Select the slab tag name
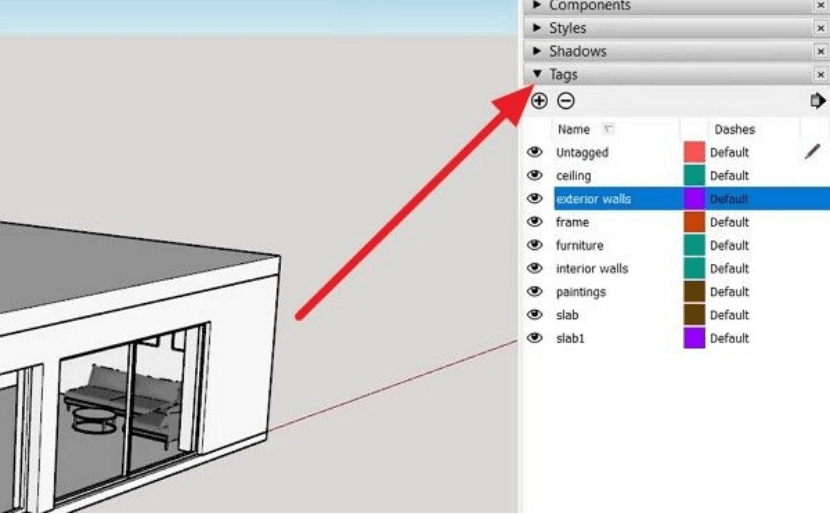 pos(567,315)
